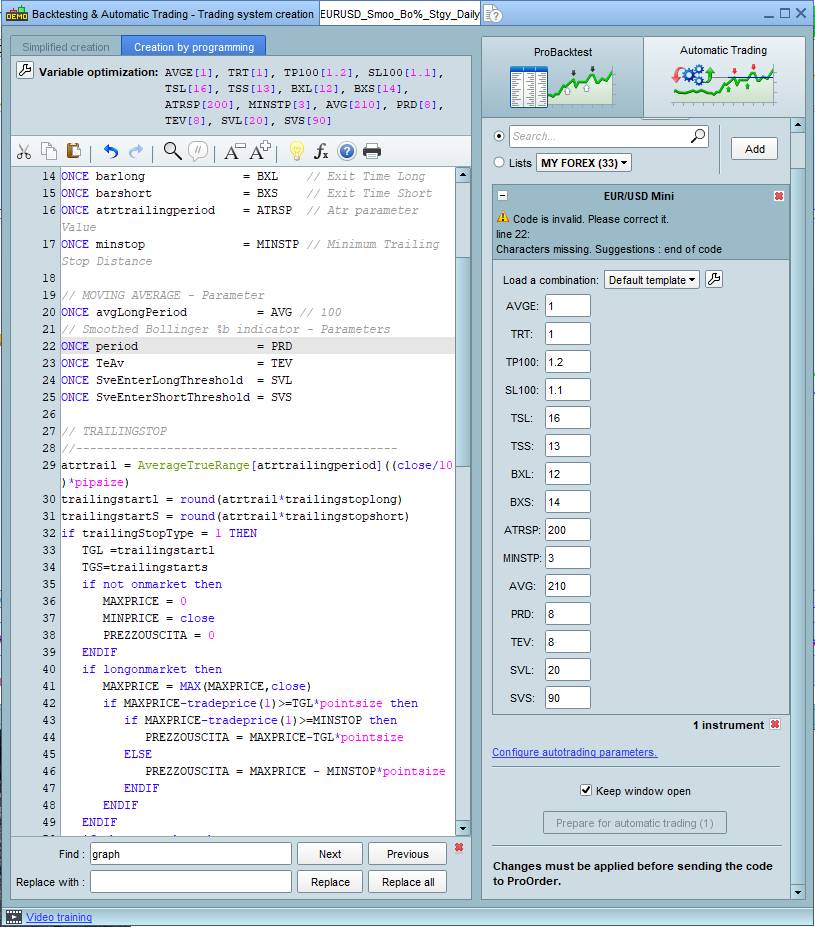Undo the last code edit
Viewport: 815px width, 927px height.
(111, 151)
